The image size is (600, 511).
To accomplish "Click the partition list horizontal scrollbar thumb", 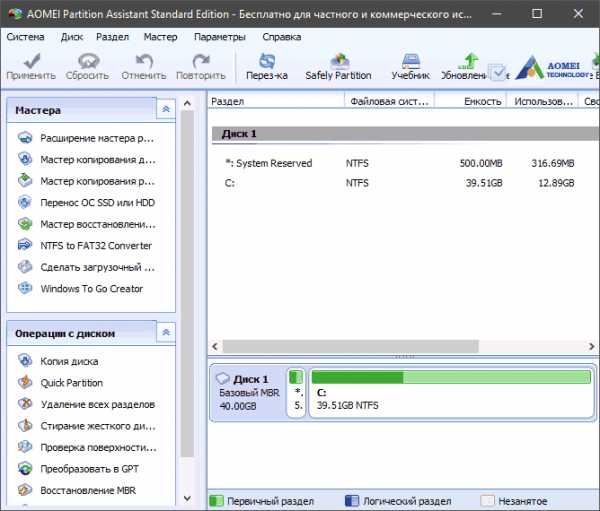I will pos(351,347).
